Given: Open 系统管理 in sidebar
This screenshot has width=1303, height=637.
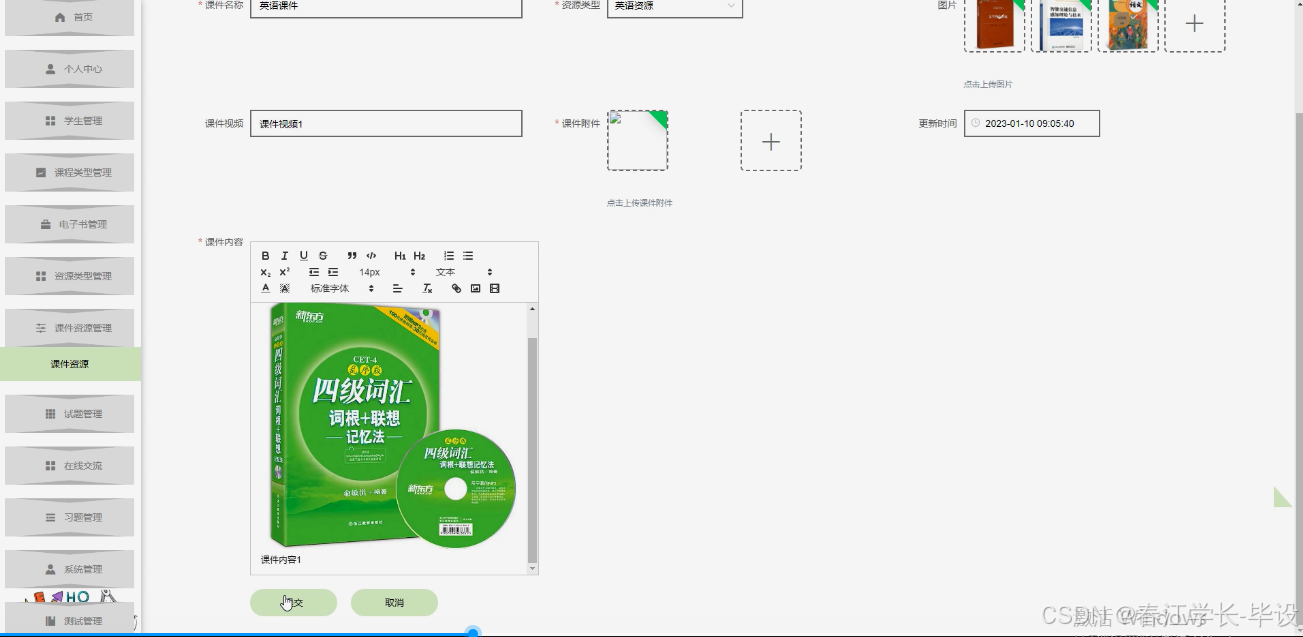Looking at the screenshot, I should point(70,569).
